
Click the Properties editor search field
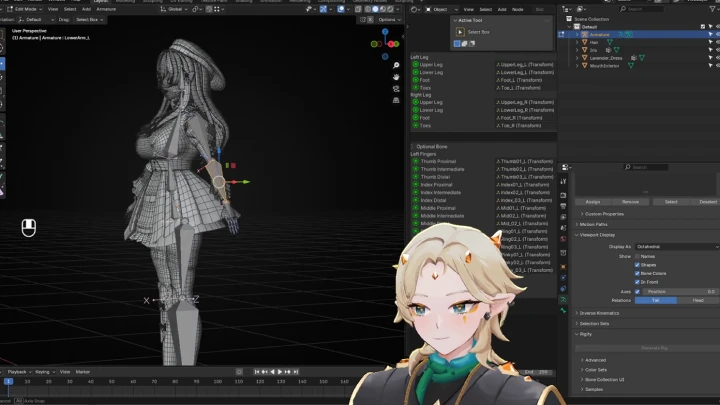tap(647, 167)
